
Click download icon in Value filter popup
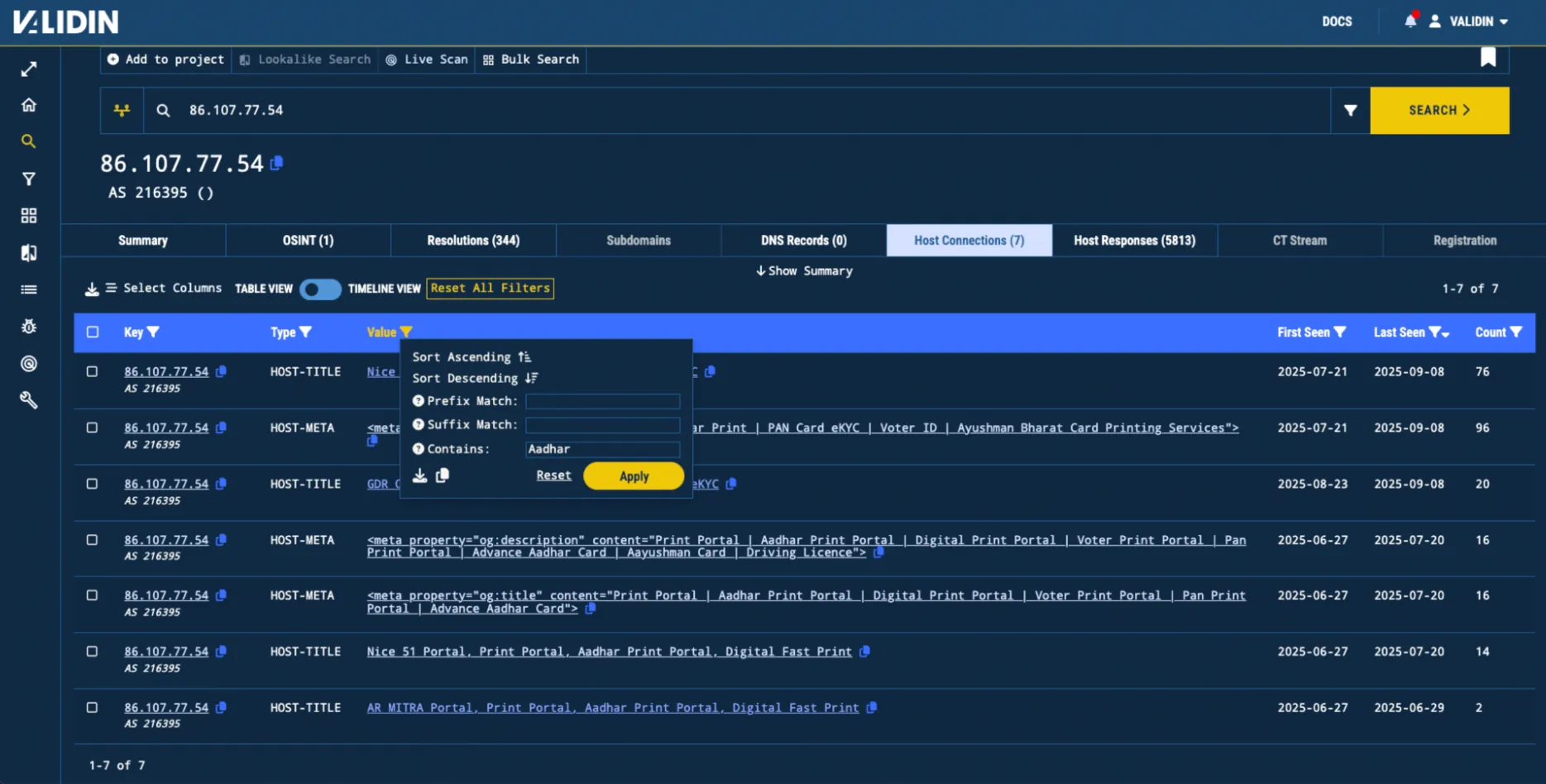[420, 476]
